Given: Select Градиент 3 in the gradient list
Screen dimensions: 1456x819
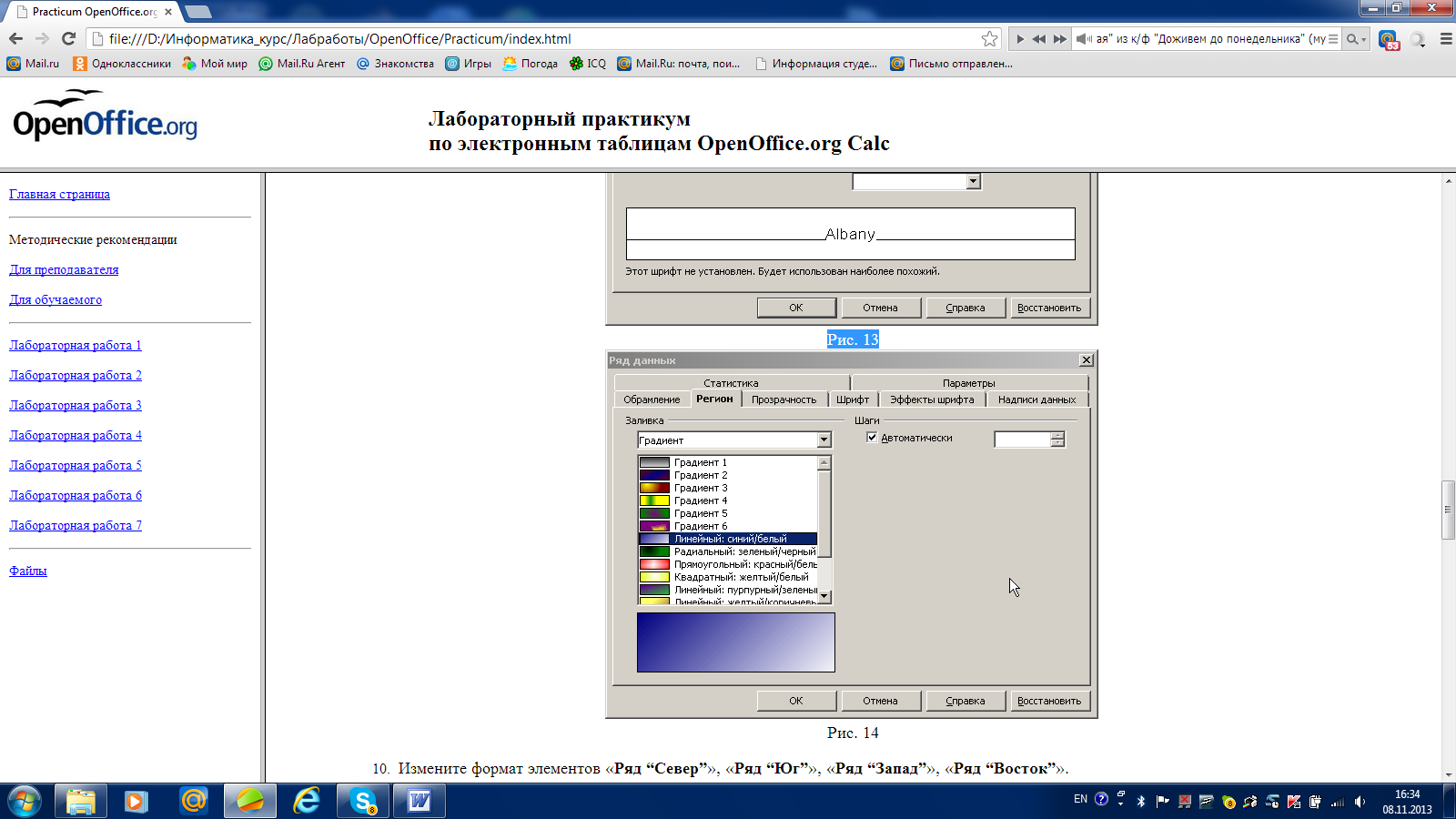Looking at the screenshot, I should 728,488.
